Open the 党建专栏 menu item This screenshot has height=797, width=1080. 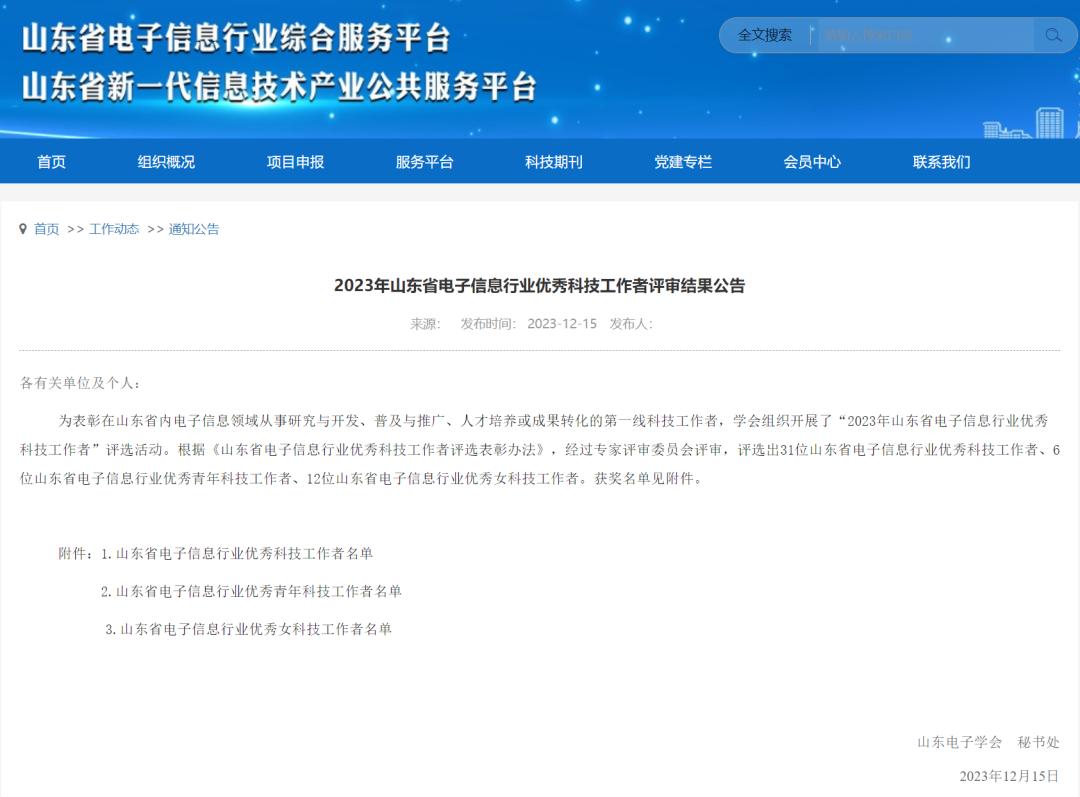pos(683,162)
